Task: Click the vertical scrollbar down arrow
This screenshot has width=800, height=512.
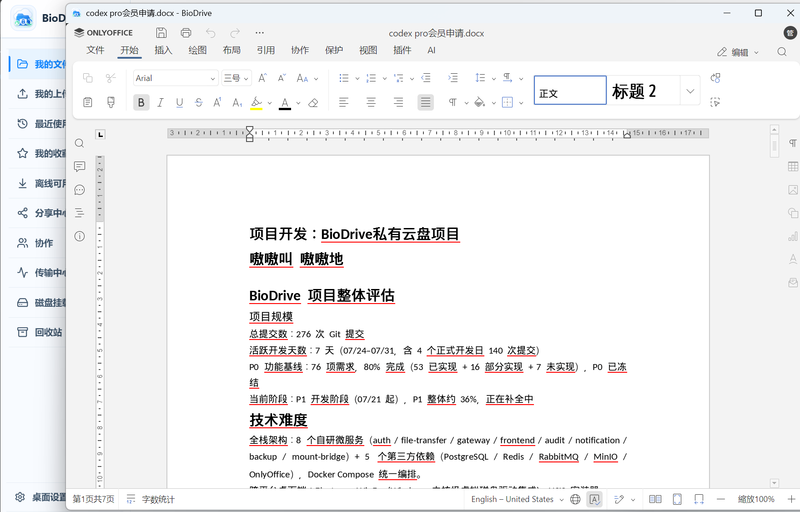Action: pos(774,483)
